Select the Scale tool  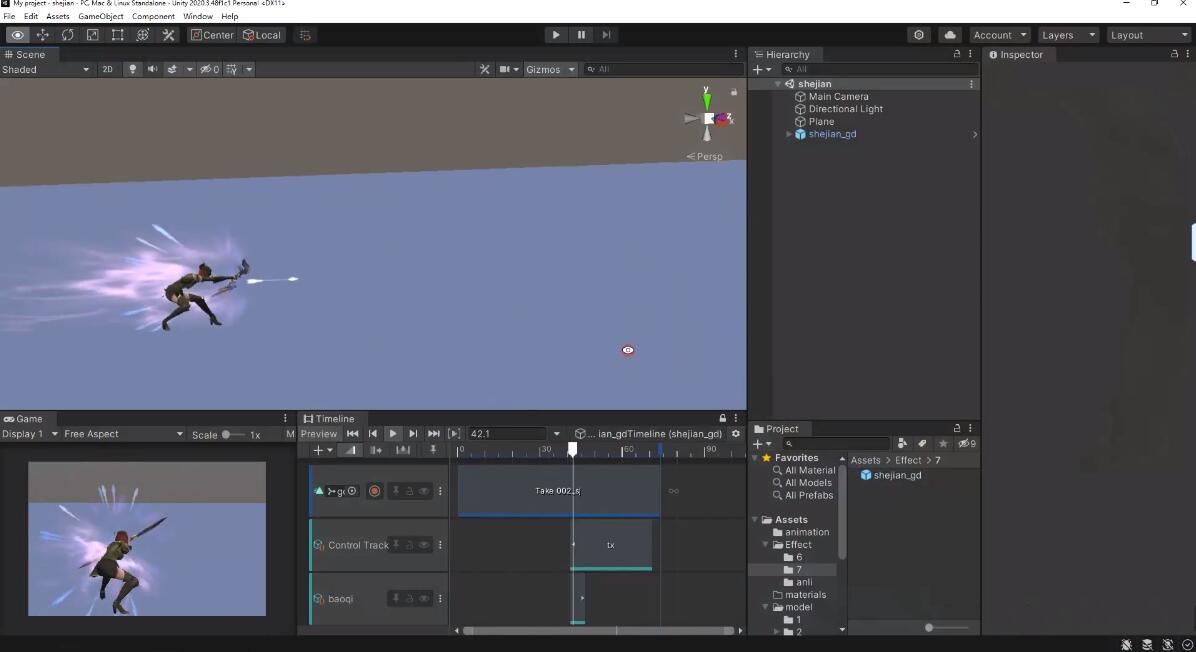pos(92,35)
